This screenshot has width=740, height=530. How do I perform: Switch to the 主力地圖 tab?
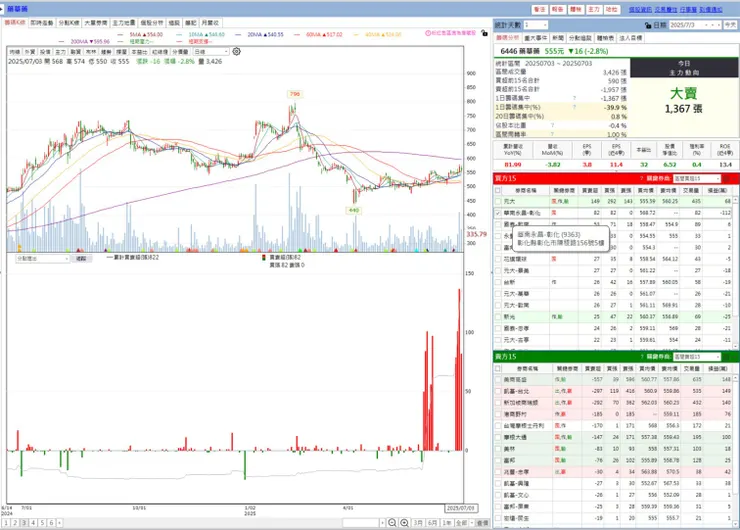(124, 23)
